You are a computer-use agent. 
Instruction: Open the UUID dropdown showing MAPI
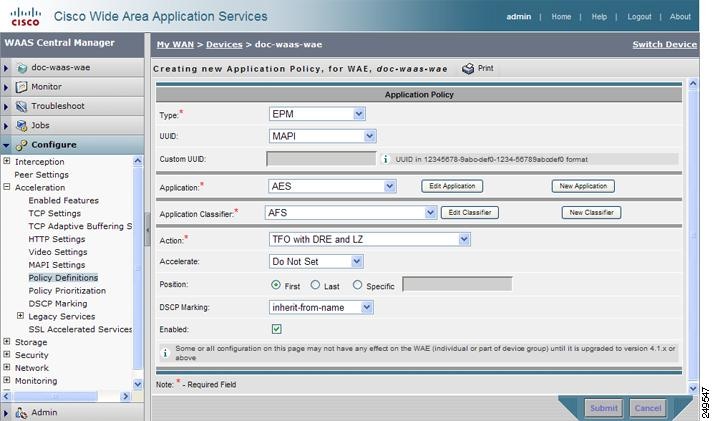pyautogui.click(x=322, y=136)
